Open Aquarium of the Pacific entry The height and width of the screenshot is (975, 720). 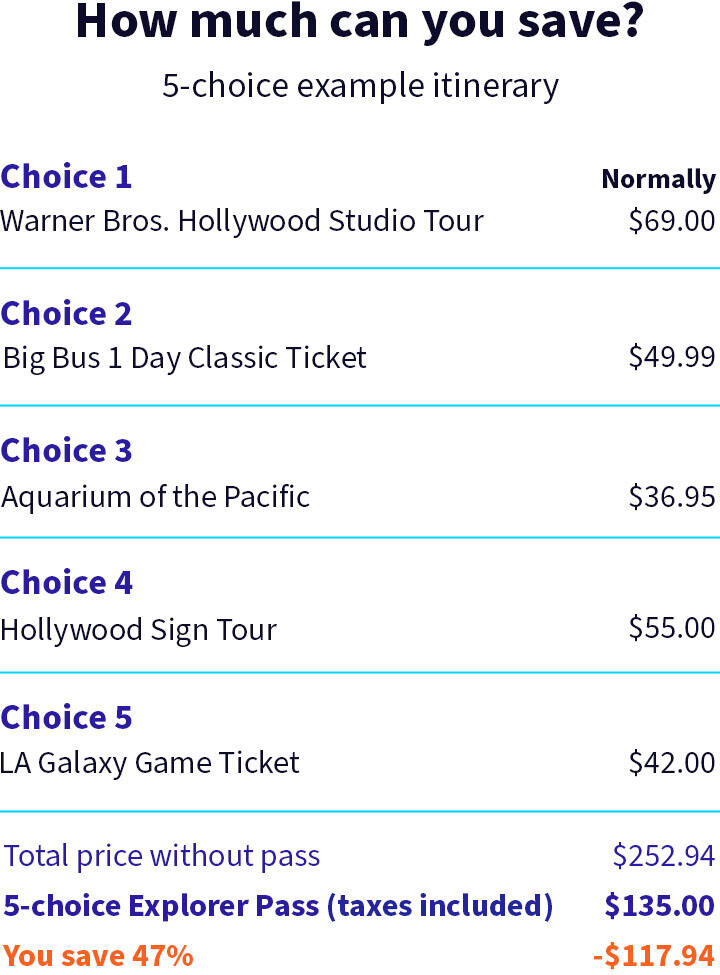155,497
